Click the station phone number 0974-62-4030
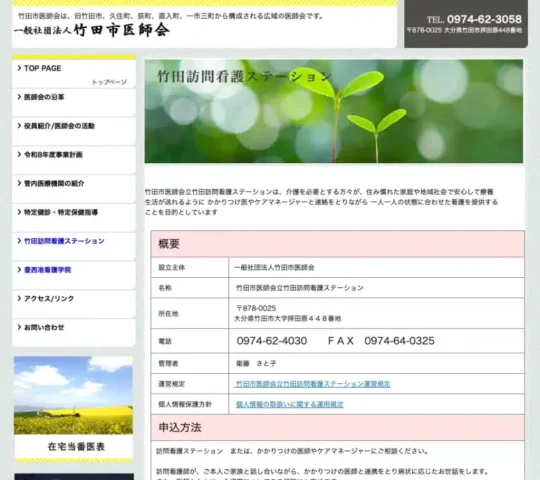The width and height of the screenshot is (540, 480). point(272,341)
